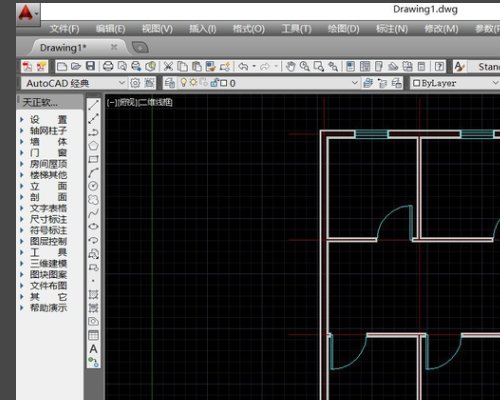Image resolution: width=500 pixels, height=400 pixels.
Task: Select the Line draw tool
Action: pos(93,105)
